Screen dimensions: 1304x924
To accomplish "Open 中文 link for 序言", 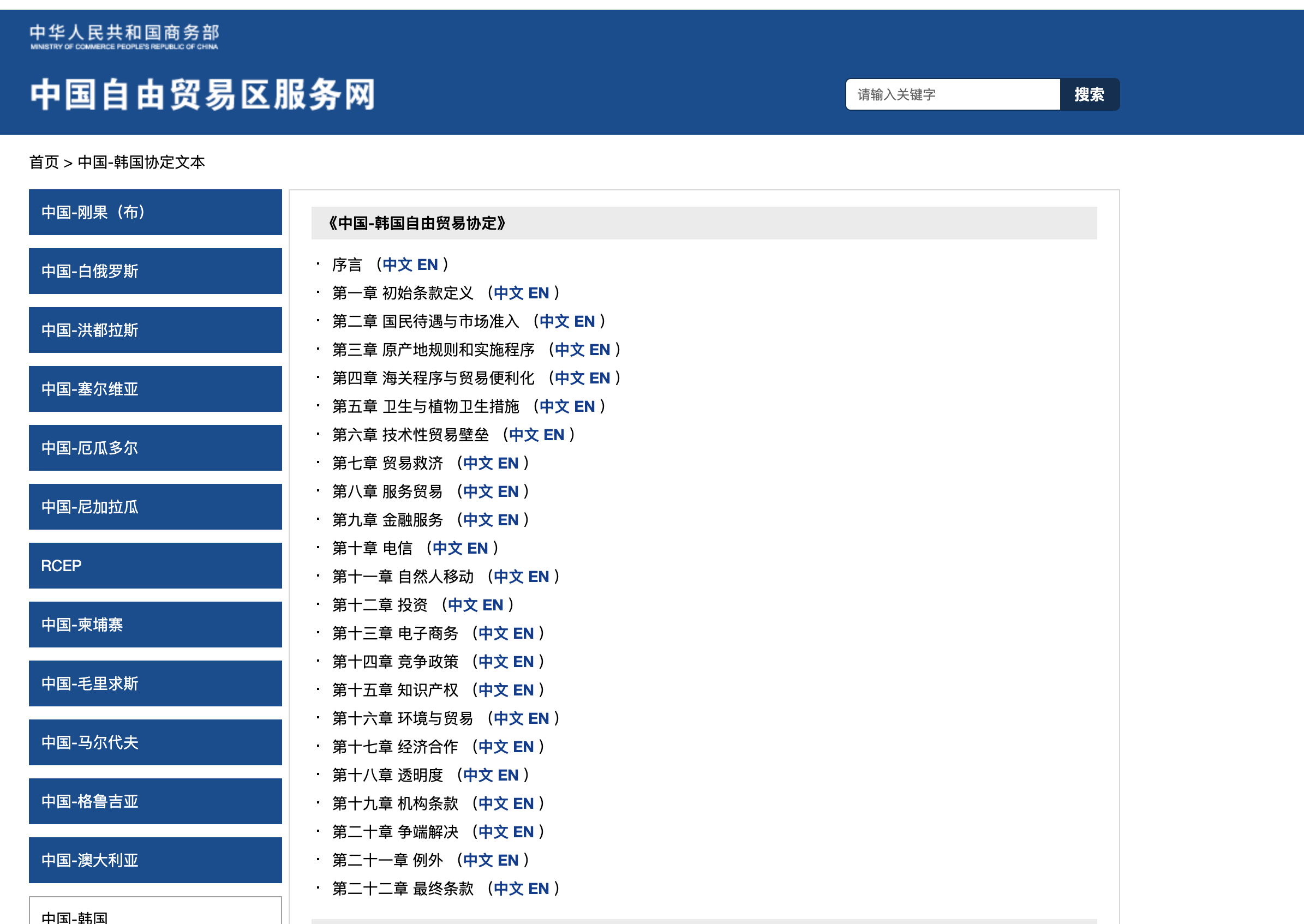I will 397,265.
